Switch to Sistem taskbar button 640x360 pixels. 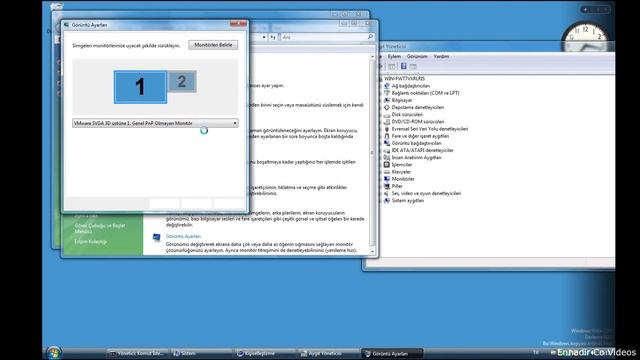coord(201,353)
